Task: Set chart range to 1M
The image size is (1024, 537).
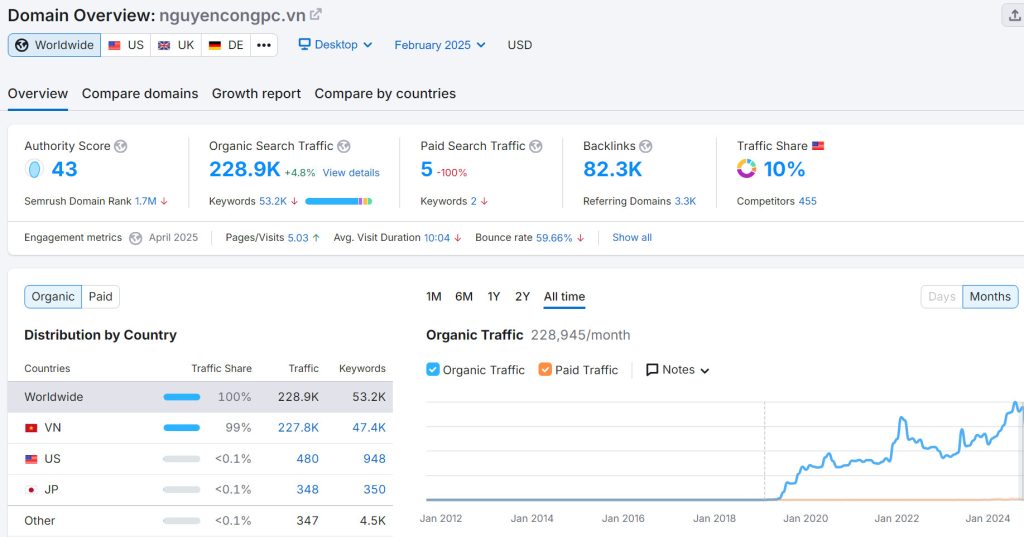Action: click(434, 297)
